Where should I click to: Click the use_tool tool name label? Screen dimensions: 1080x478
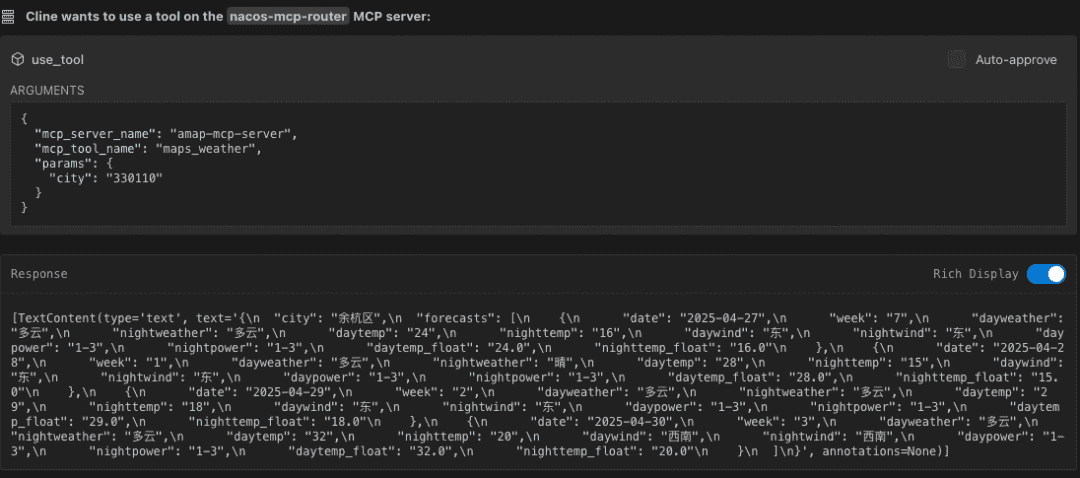pos(58,60)
